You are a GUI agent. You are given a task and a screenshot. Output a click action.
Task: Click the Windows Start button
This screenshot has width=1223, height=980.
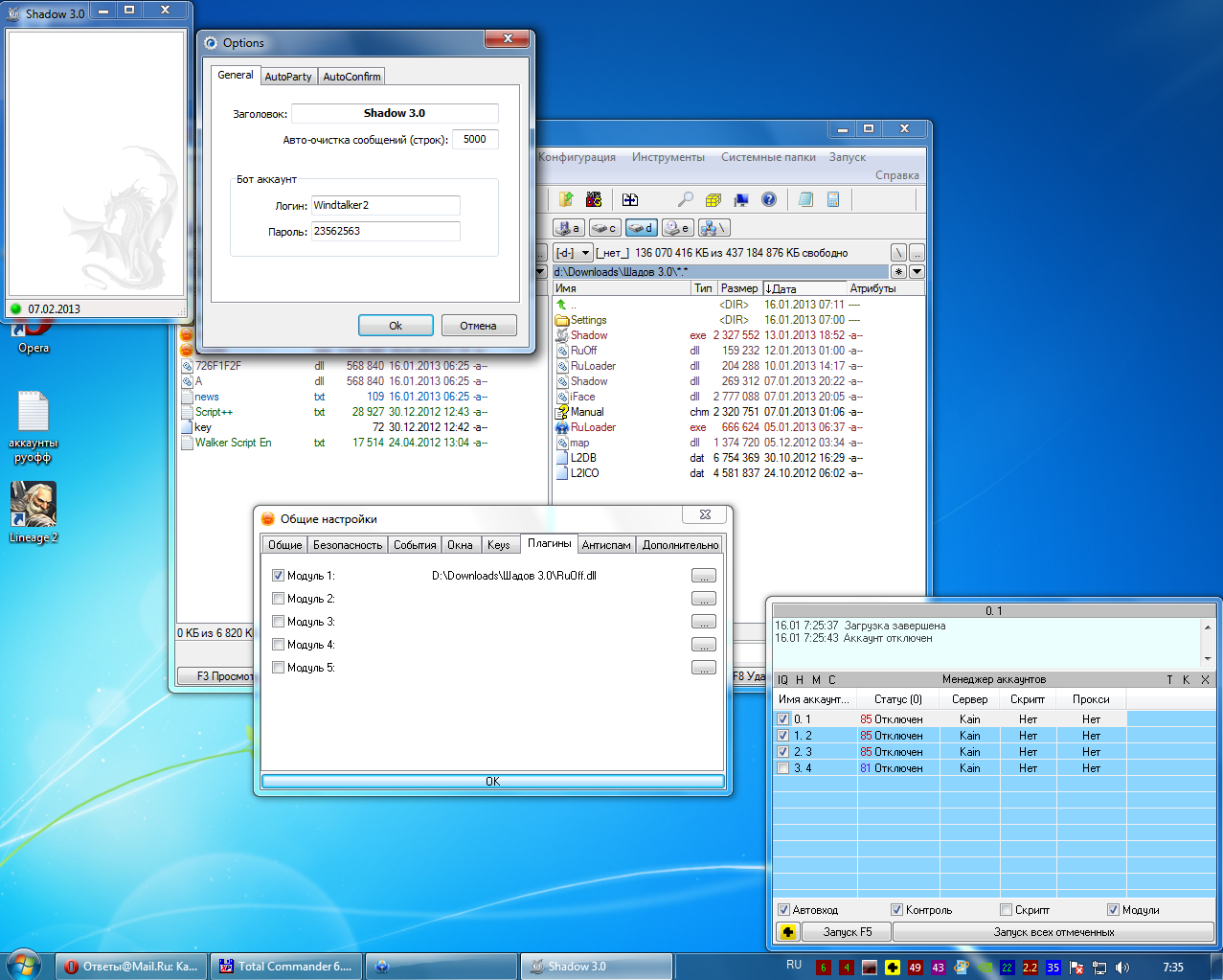click(x=23, y=966)
